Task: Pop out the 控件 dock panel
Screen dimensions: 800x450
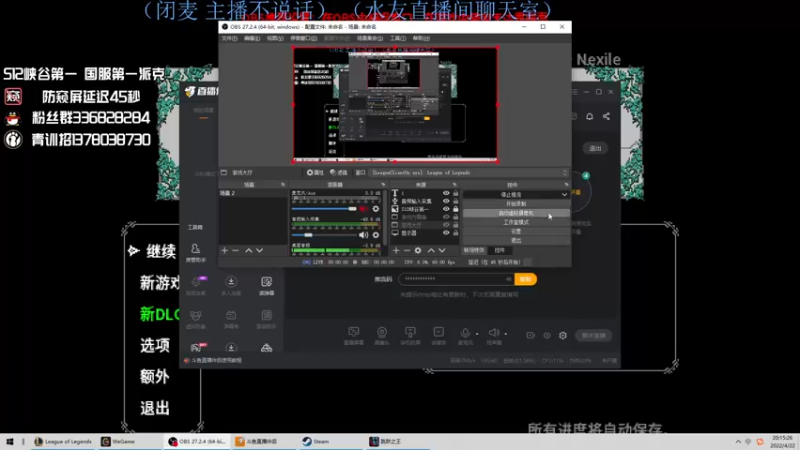Action: [566, 185]
